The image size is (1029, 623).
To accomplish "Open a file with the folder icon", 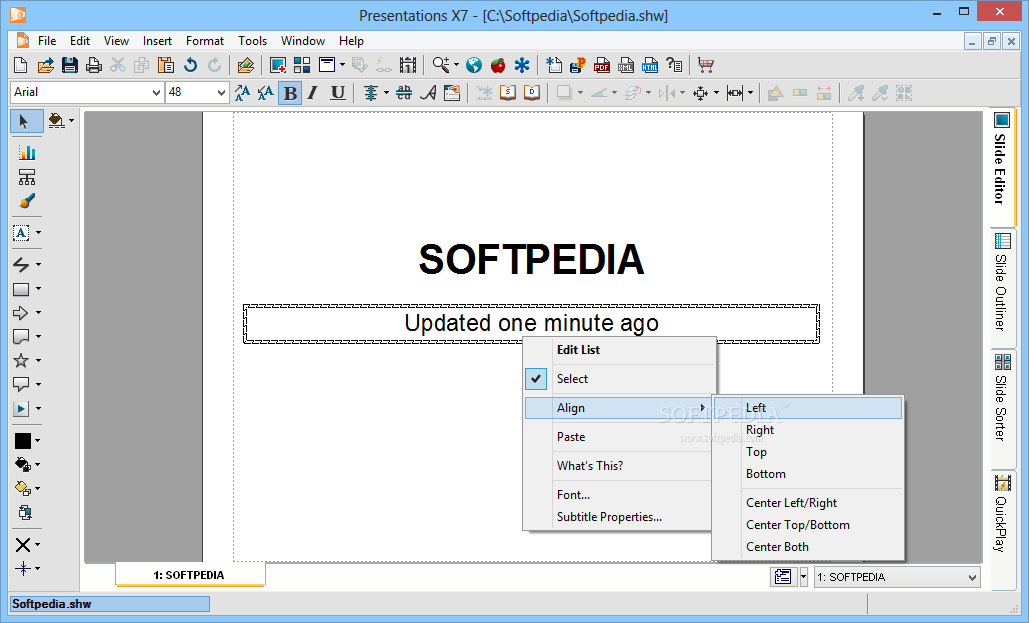I will [45, 65].
